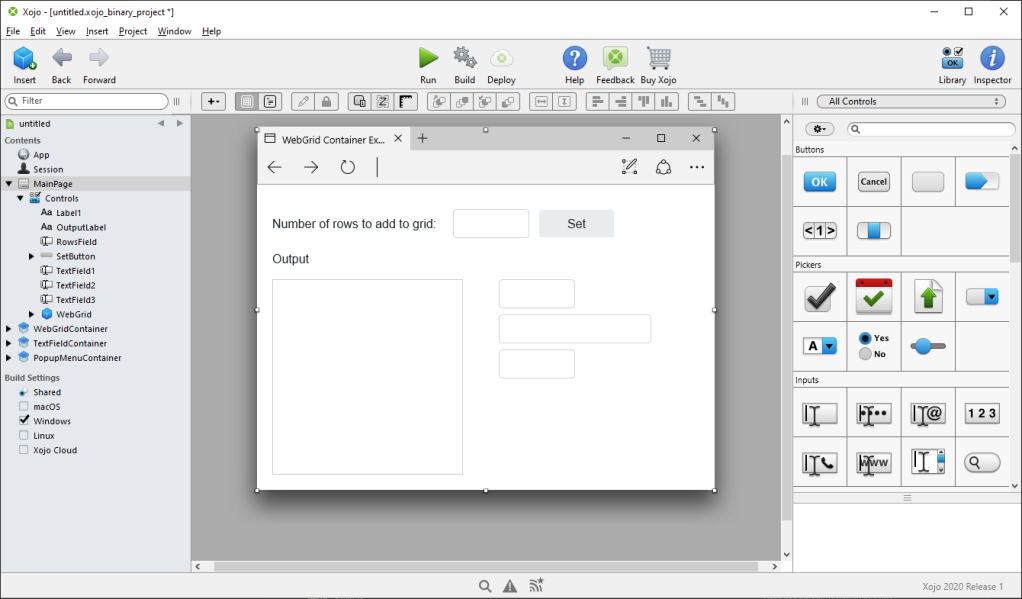This screenshot has width=1022, height=599.
Task: Click the Filter field in the navigator
Action: [85, 101]
